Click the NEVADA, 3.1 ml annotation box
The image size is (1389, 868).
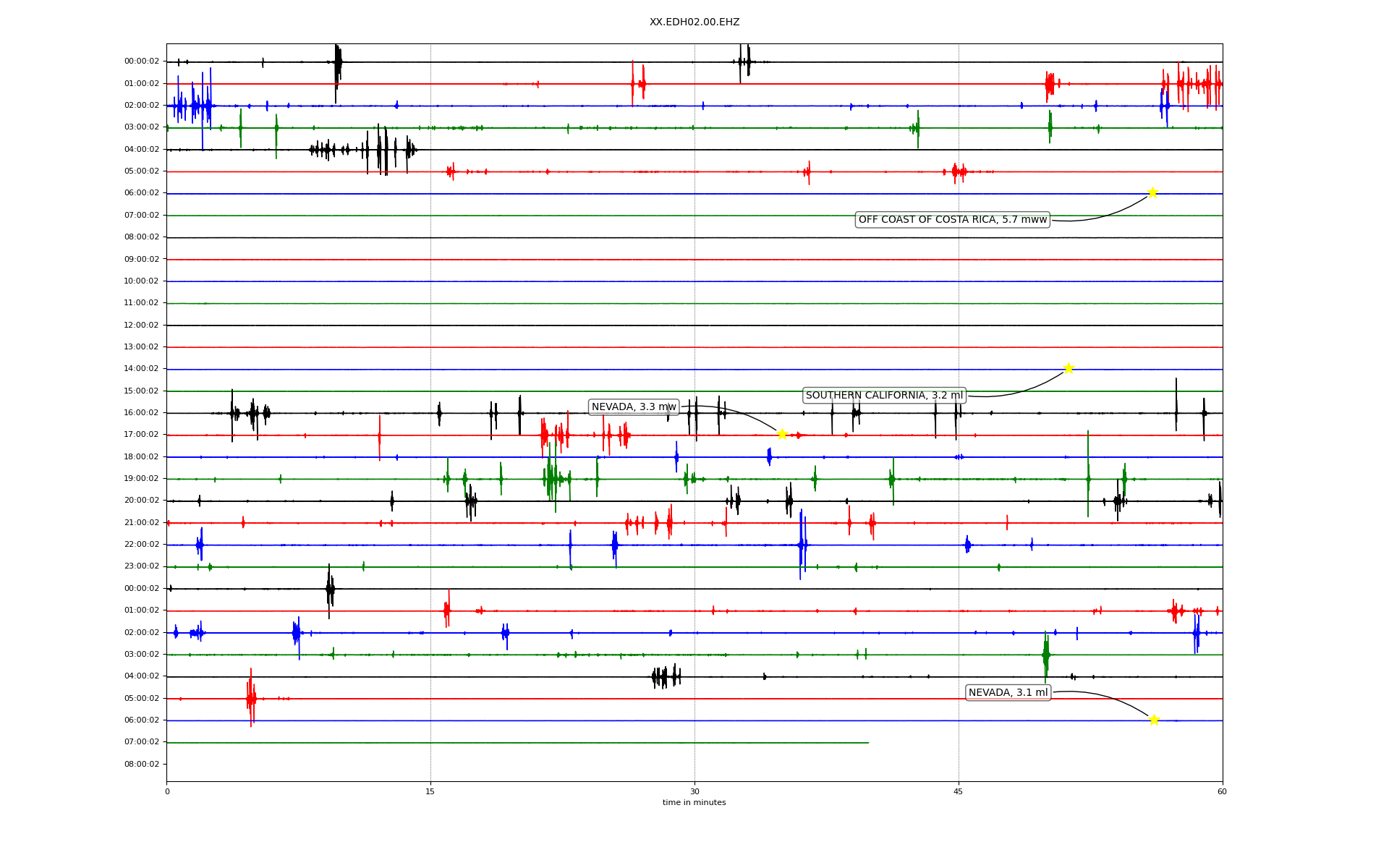tap(1008, 693)
